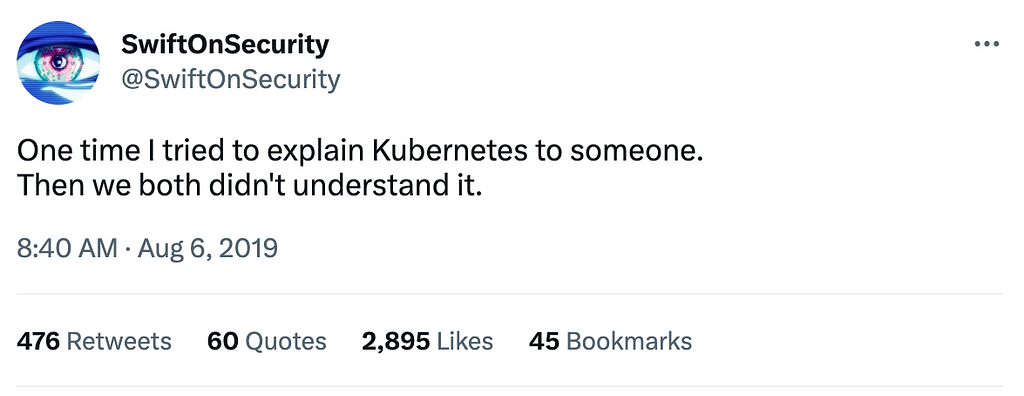Viewport: 1024px width, 396px height.
Task: View the 476 Retweets list
Action: click(x=94, y=341)
